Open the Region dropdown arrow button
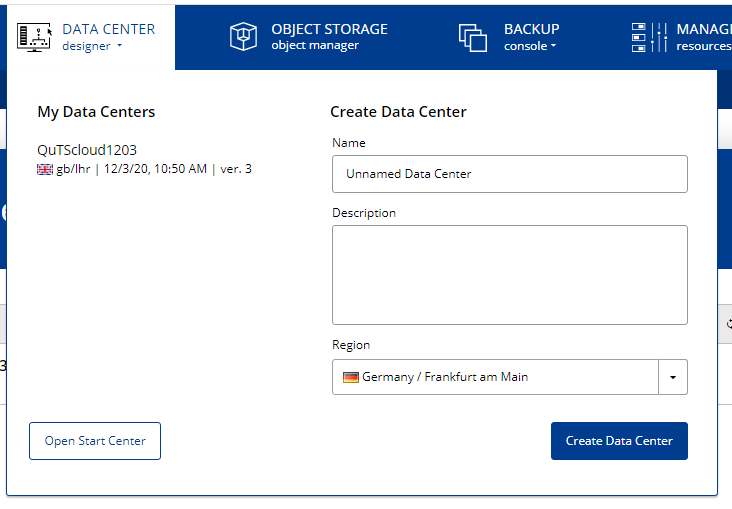The height and width of the screenshot is (509, 732). click(x=672, y=377)
